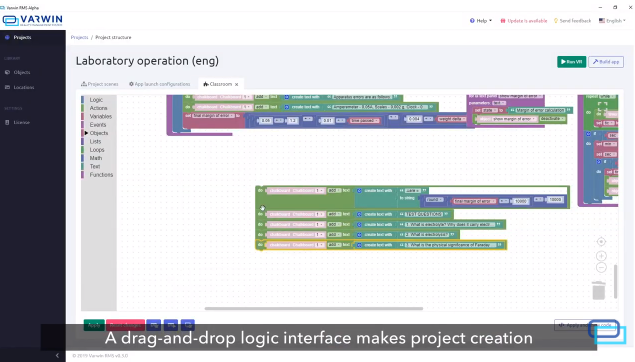The width and height of the screenshot is (635, 362).
Task: Click the Projects breadcrumb link
Action: pos(79,37)
